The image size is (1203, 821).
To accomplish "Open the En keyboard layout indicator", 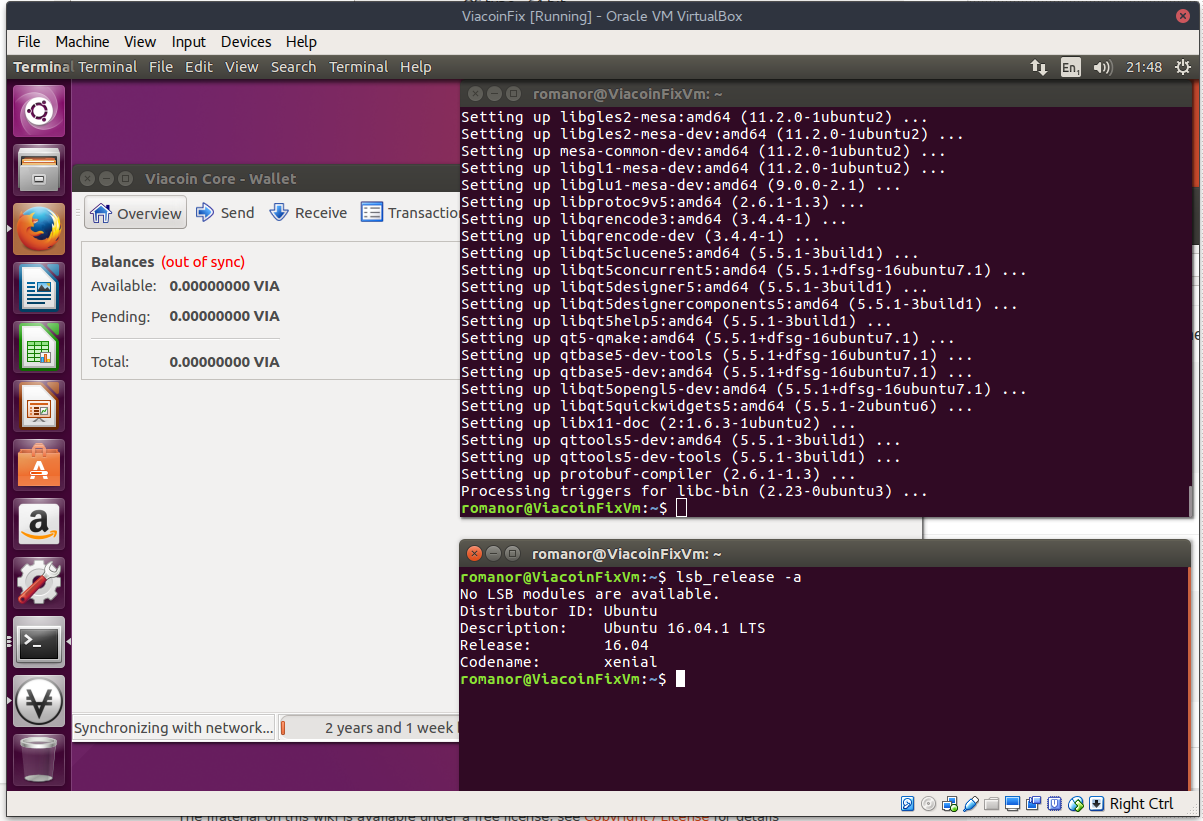I will tap(1070, 67).
